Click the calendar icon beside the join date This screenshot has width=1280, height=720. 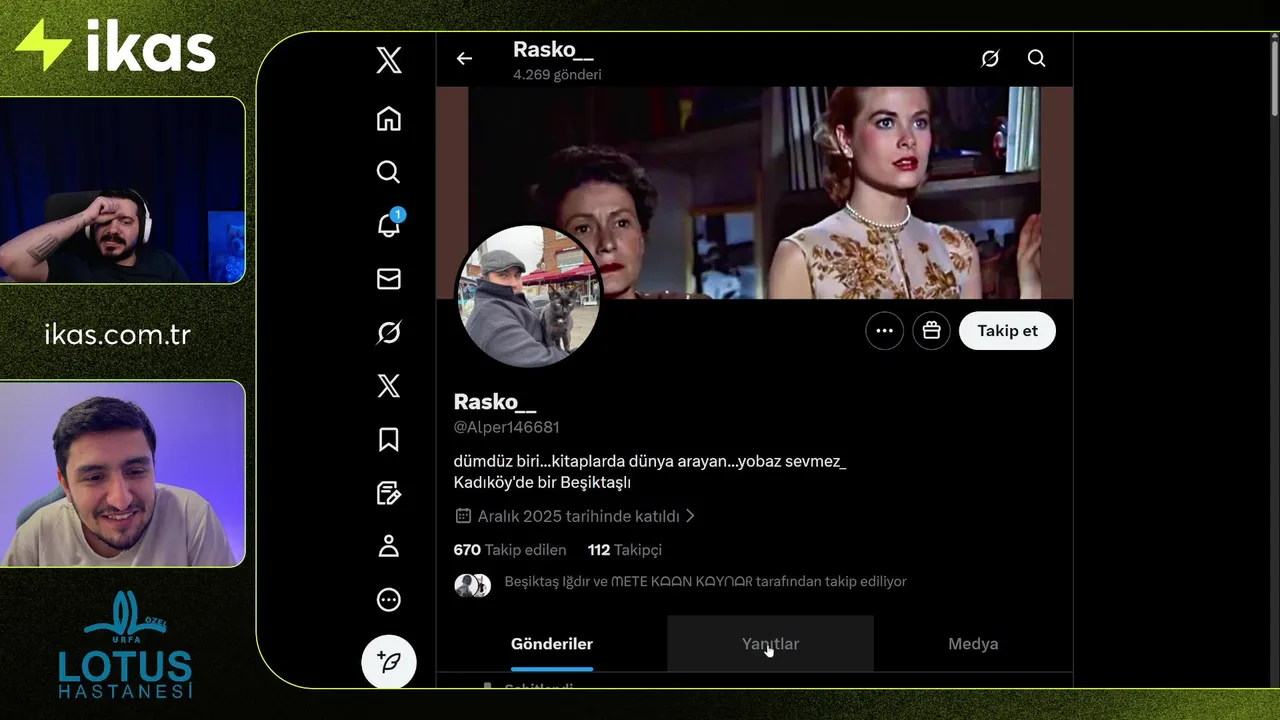point(463,516)
